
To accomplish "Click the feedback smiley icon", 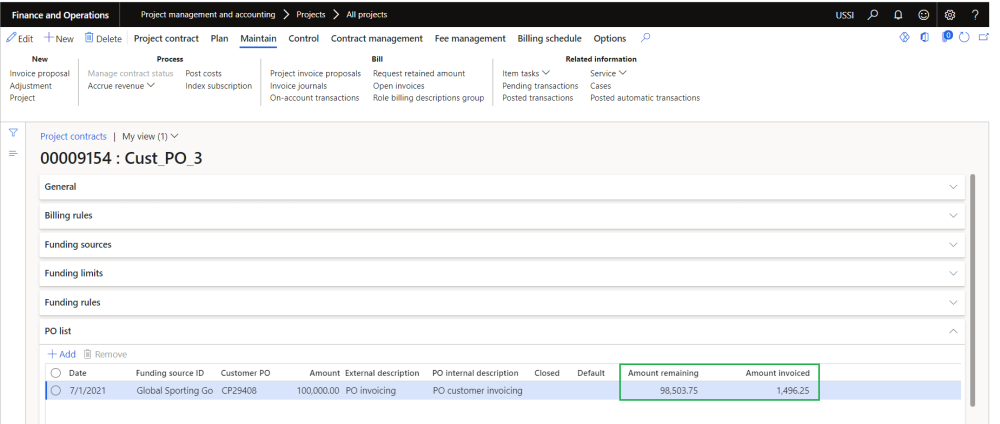I will coord(923,15).
